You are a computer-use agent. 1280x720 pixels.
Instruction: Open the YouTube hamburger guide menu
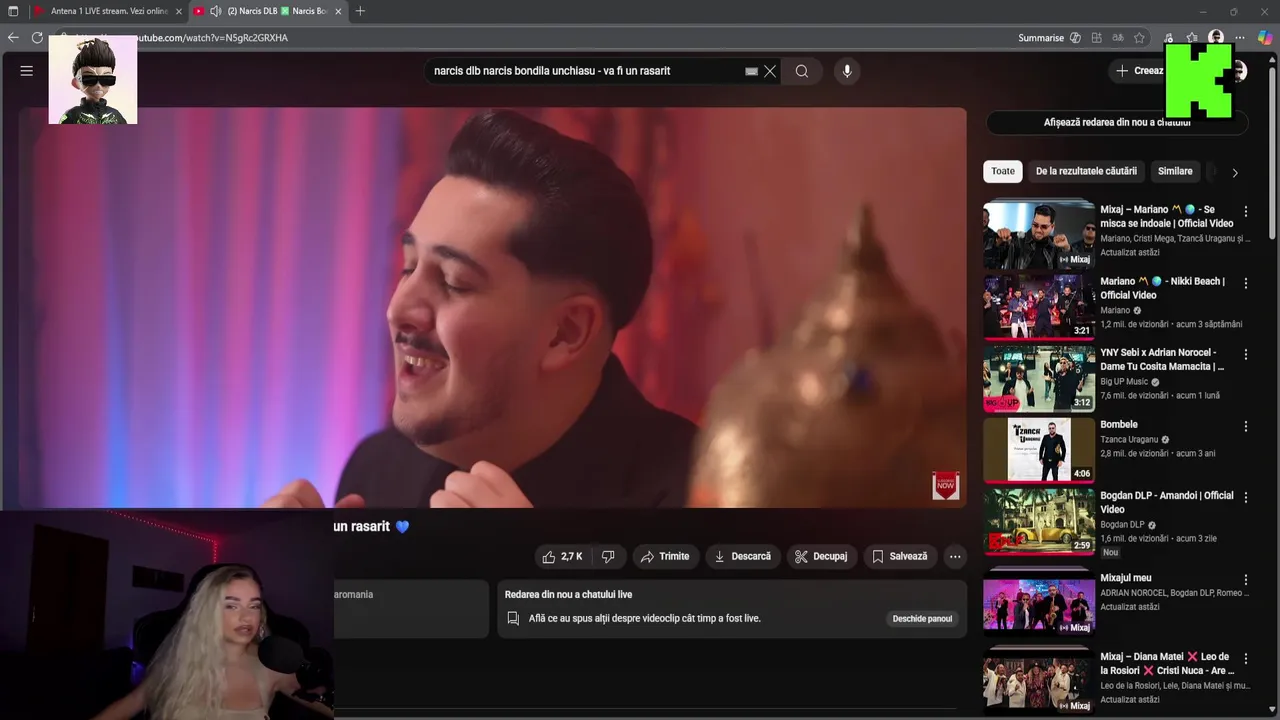click(27, 71)
